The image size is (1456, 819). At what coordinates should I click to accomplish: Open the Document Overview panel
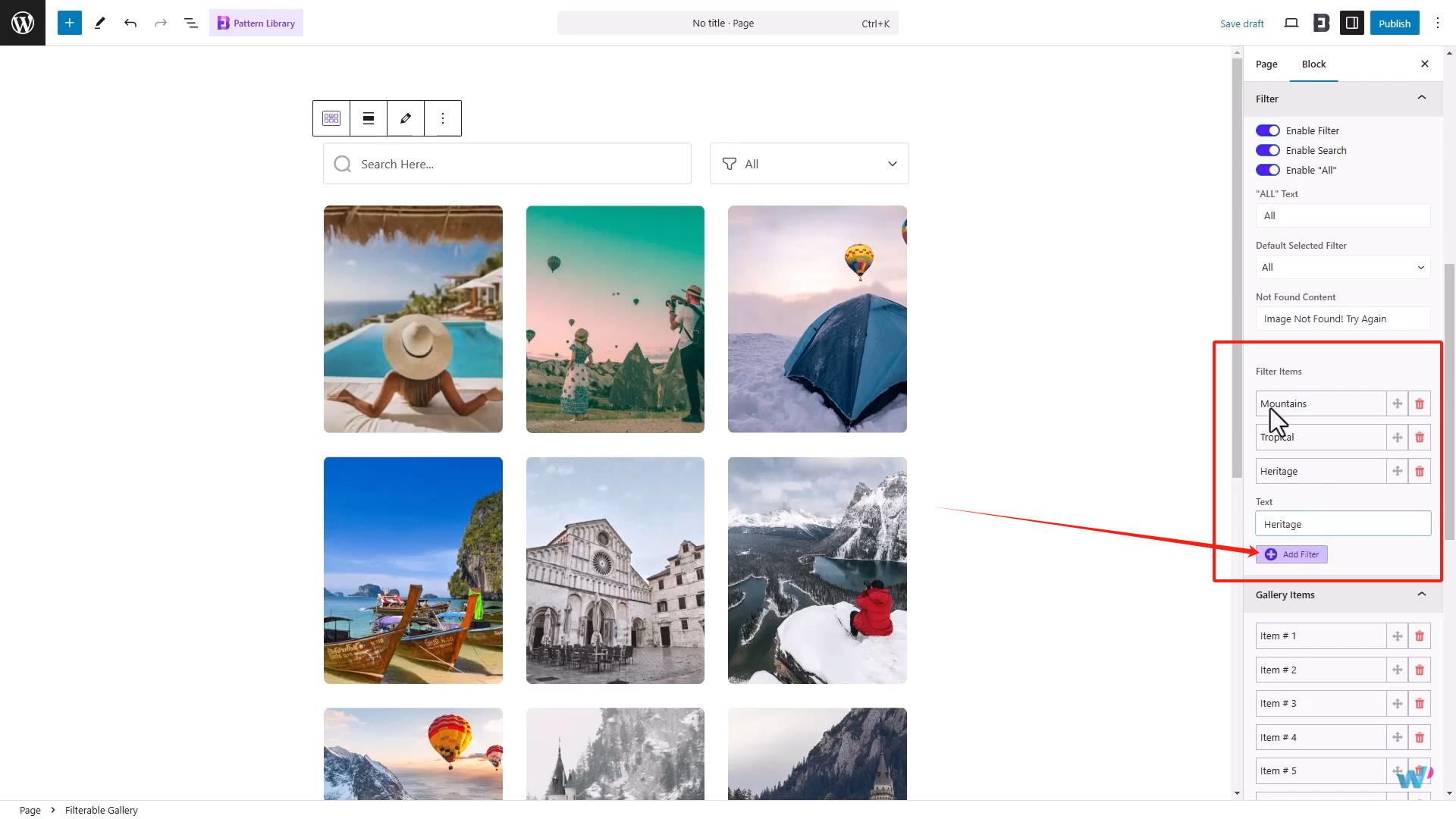tap(190, 23)
